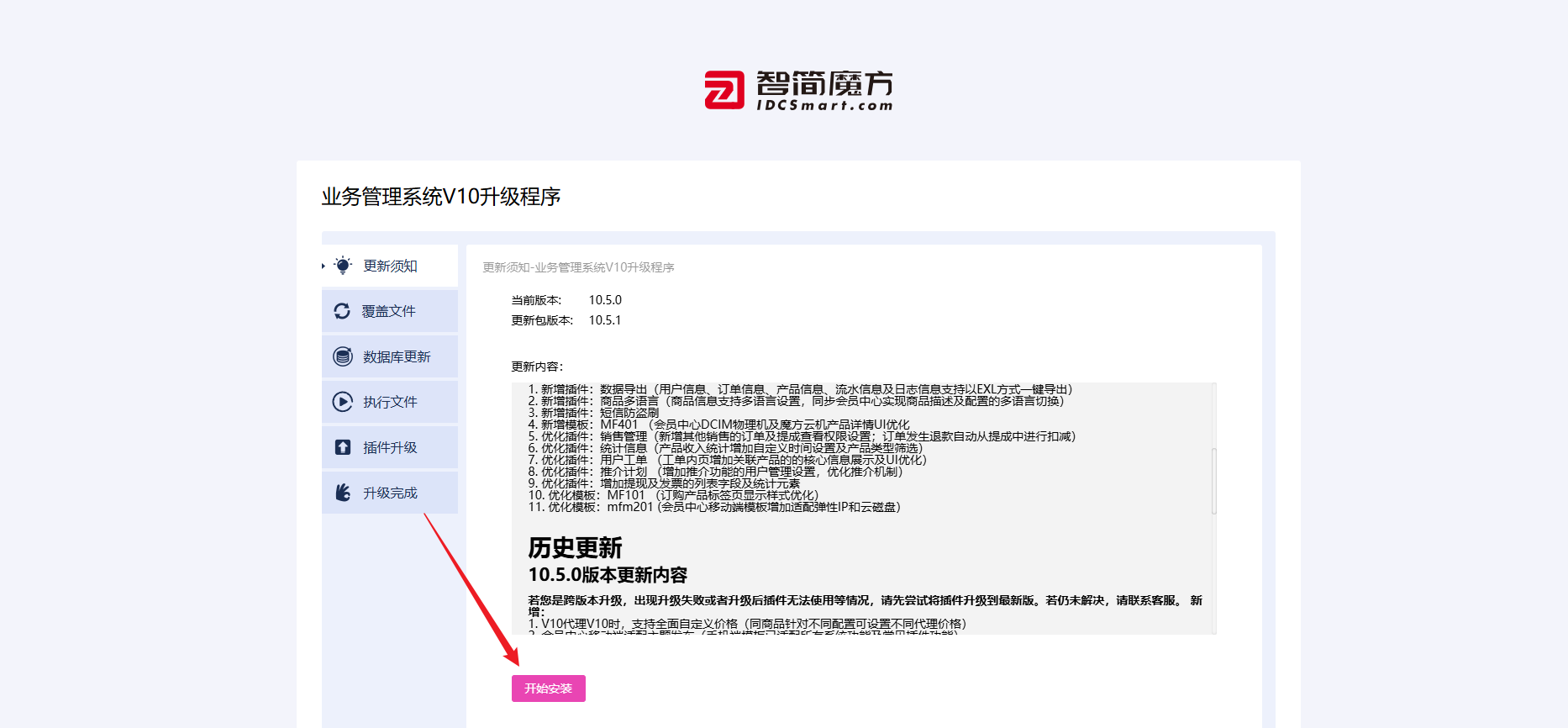This screenshot has height=728, width=1568.
Task: Open the 覆盖文件 step
Action: point(390,311)
